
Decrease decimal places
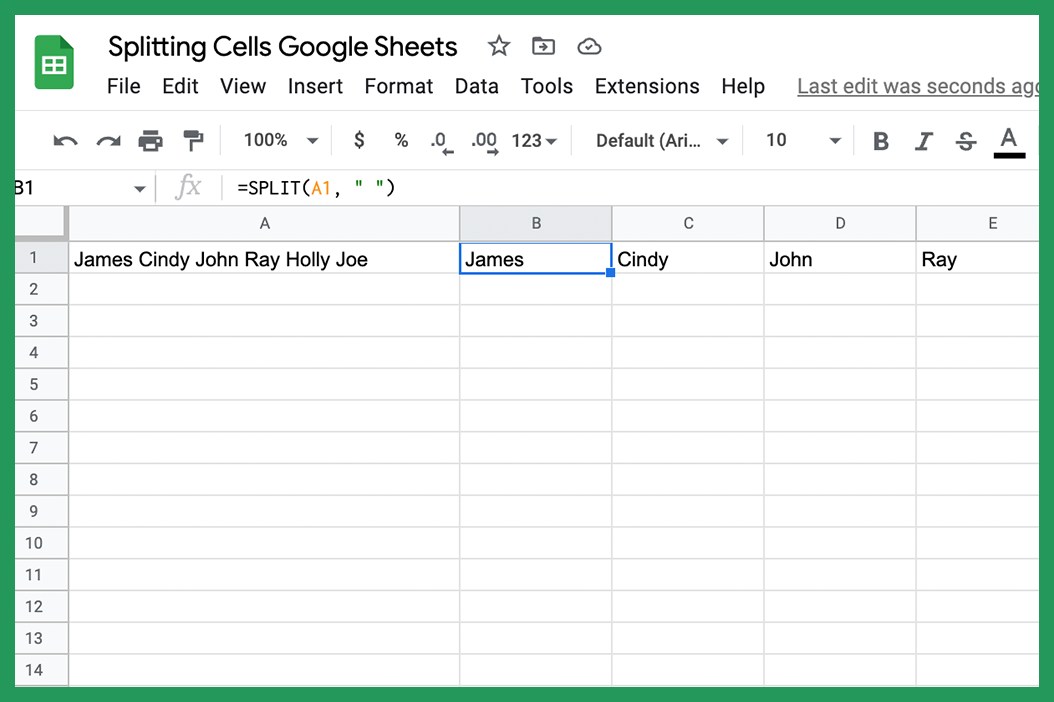[441, 141]
